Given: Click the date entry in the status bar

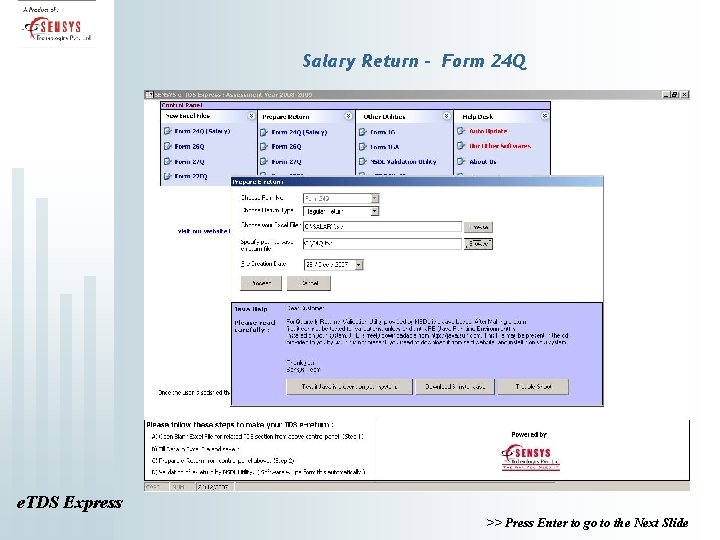Looking at the screenshot, I should pos(214,487).
